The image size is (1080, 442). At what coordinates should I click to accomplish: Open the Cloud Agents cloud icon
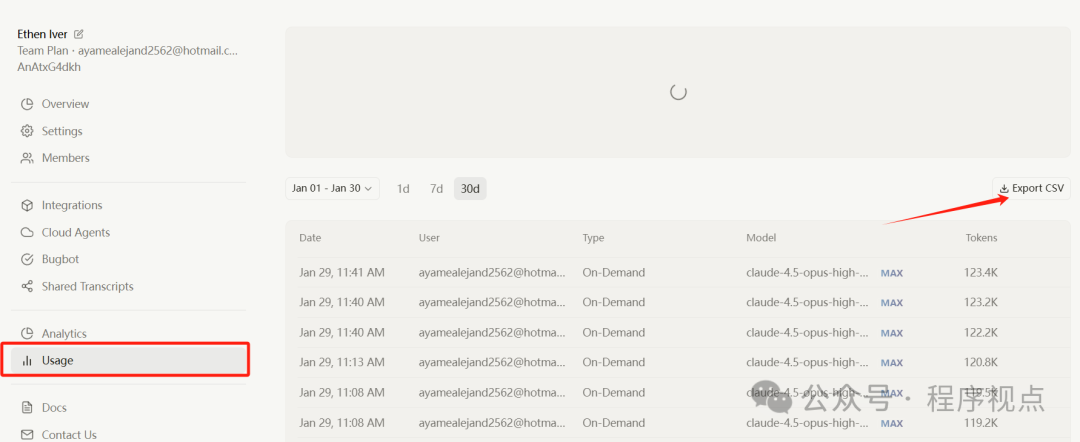[x=27, y=232]
